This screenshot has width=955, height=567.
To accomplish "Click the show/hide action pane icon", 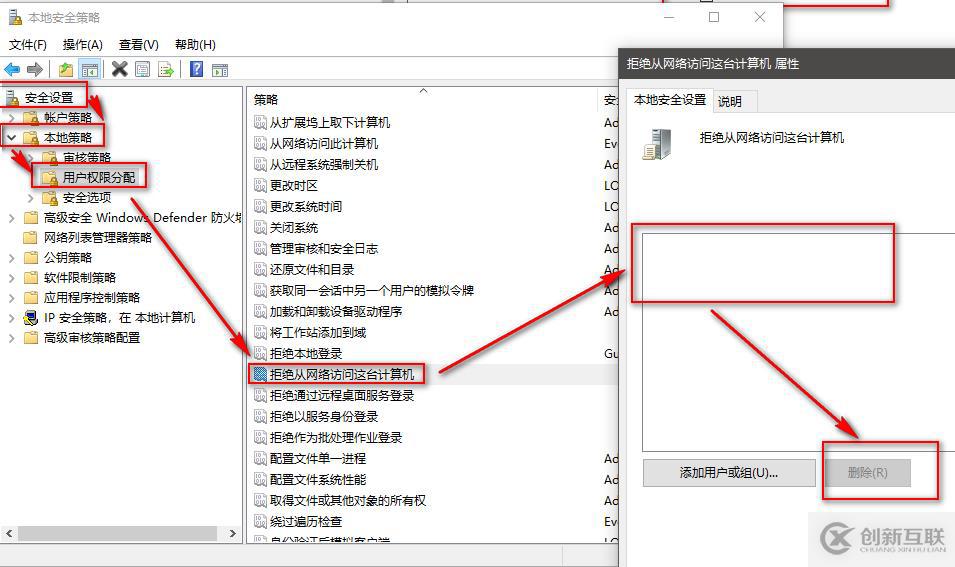I will 219,69.
